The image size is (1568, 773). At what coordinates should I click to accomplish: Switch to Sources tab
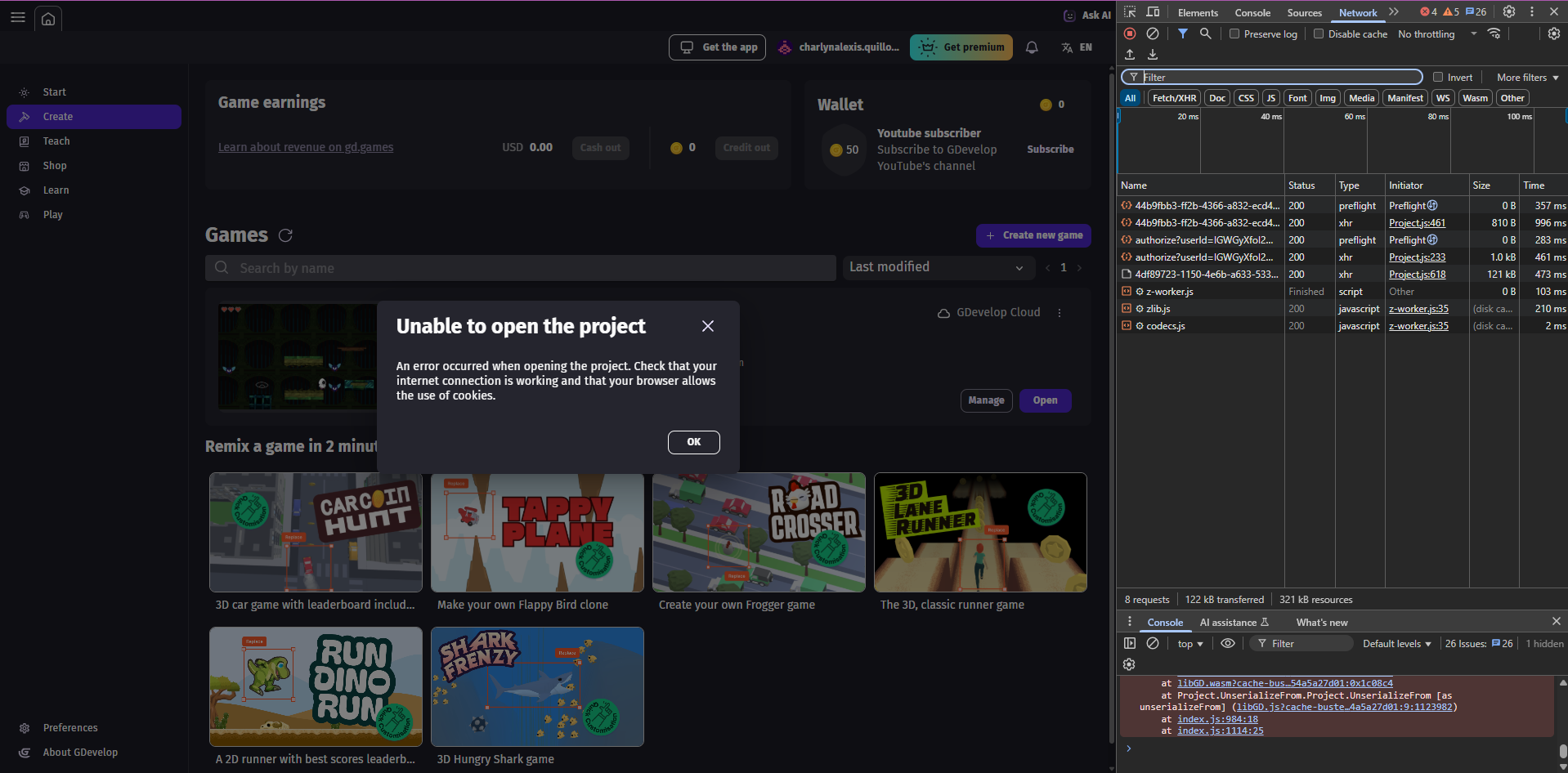click(x=1304, y=12)
